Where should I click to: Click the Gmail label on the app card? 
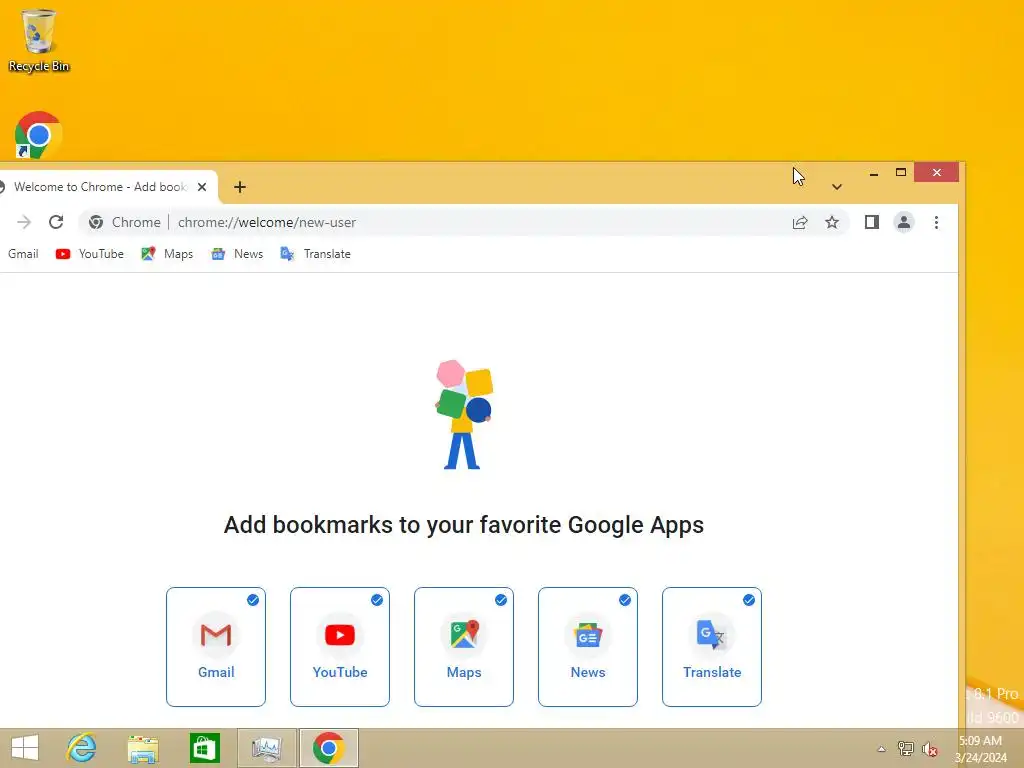coord(216,672)
